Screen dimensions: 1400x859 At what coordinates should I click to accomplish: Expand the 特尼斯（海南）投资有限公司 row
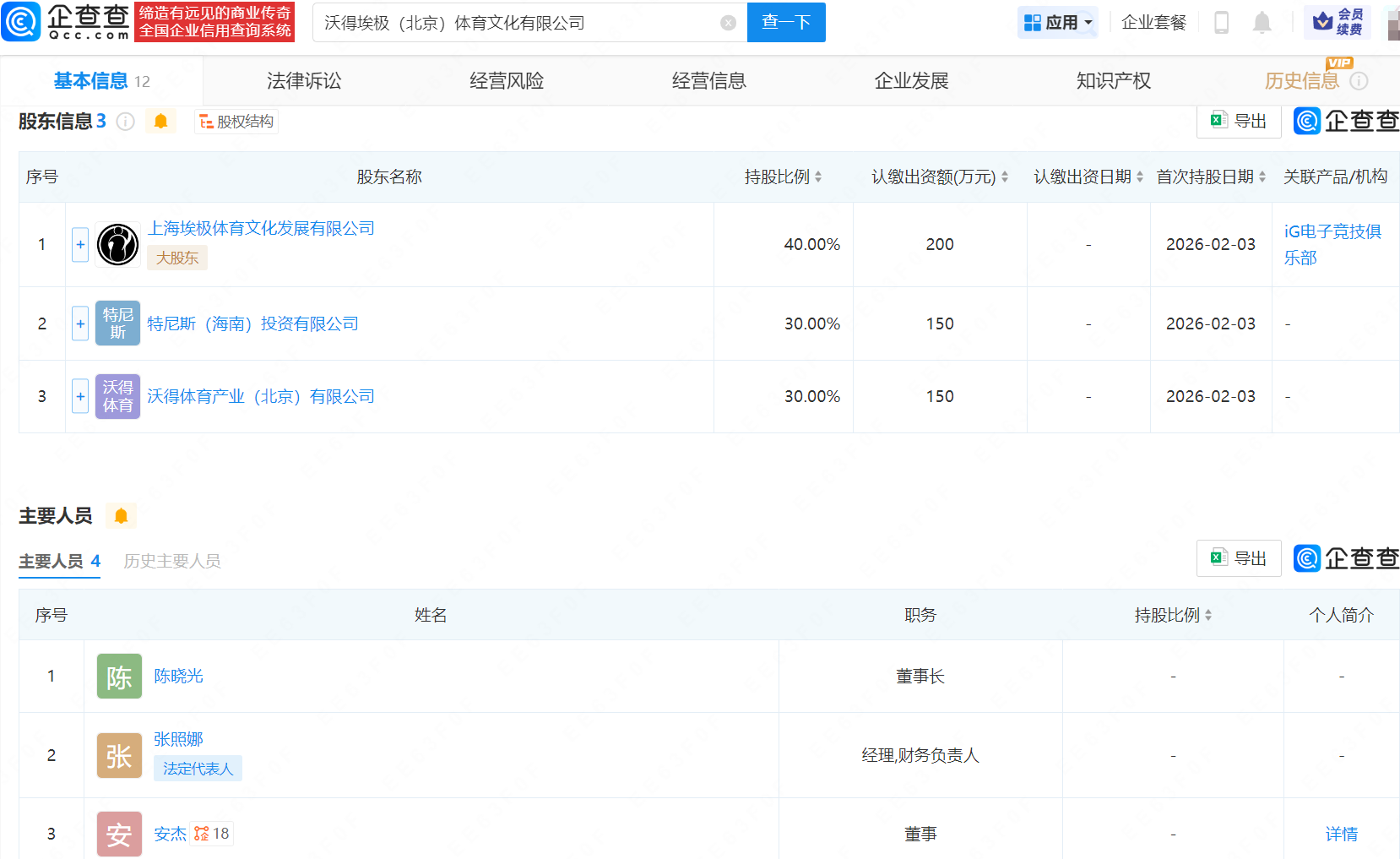pyautogui.click(x=80, y=323)
